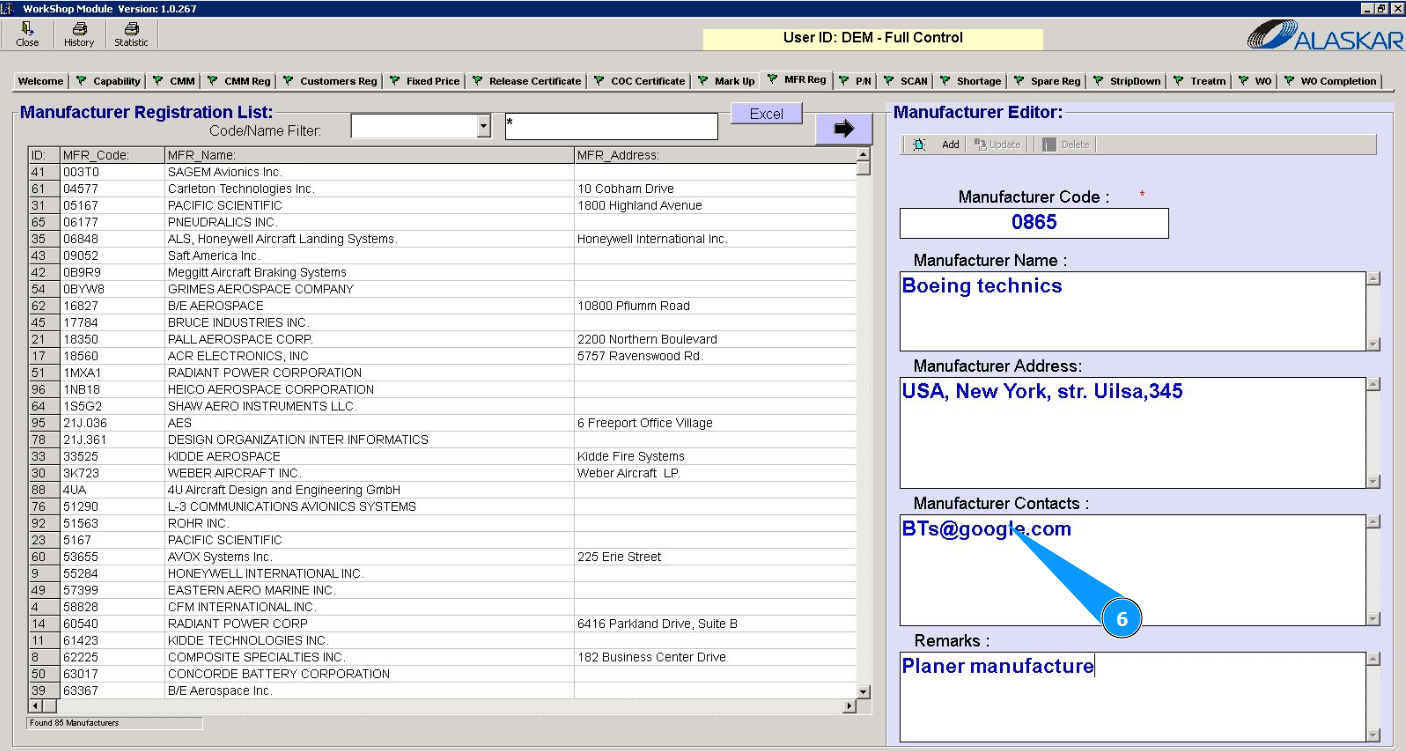This screenshot has height=751, width=1406.
Task: Select the AVOX Systems Inc. row
Action: click(442, 557)
